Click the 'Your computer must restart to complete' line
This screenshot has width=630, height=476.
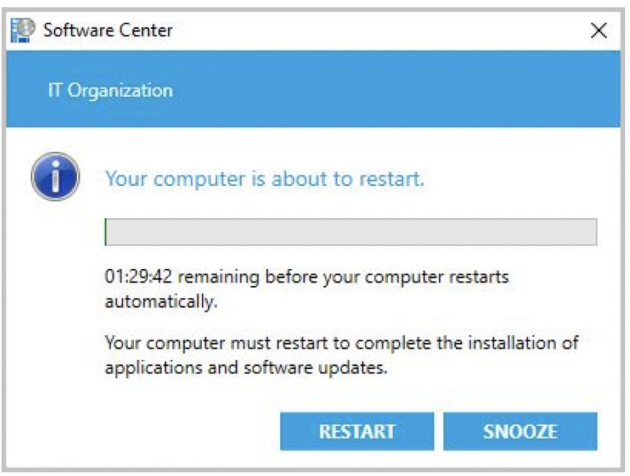point(340,343)
